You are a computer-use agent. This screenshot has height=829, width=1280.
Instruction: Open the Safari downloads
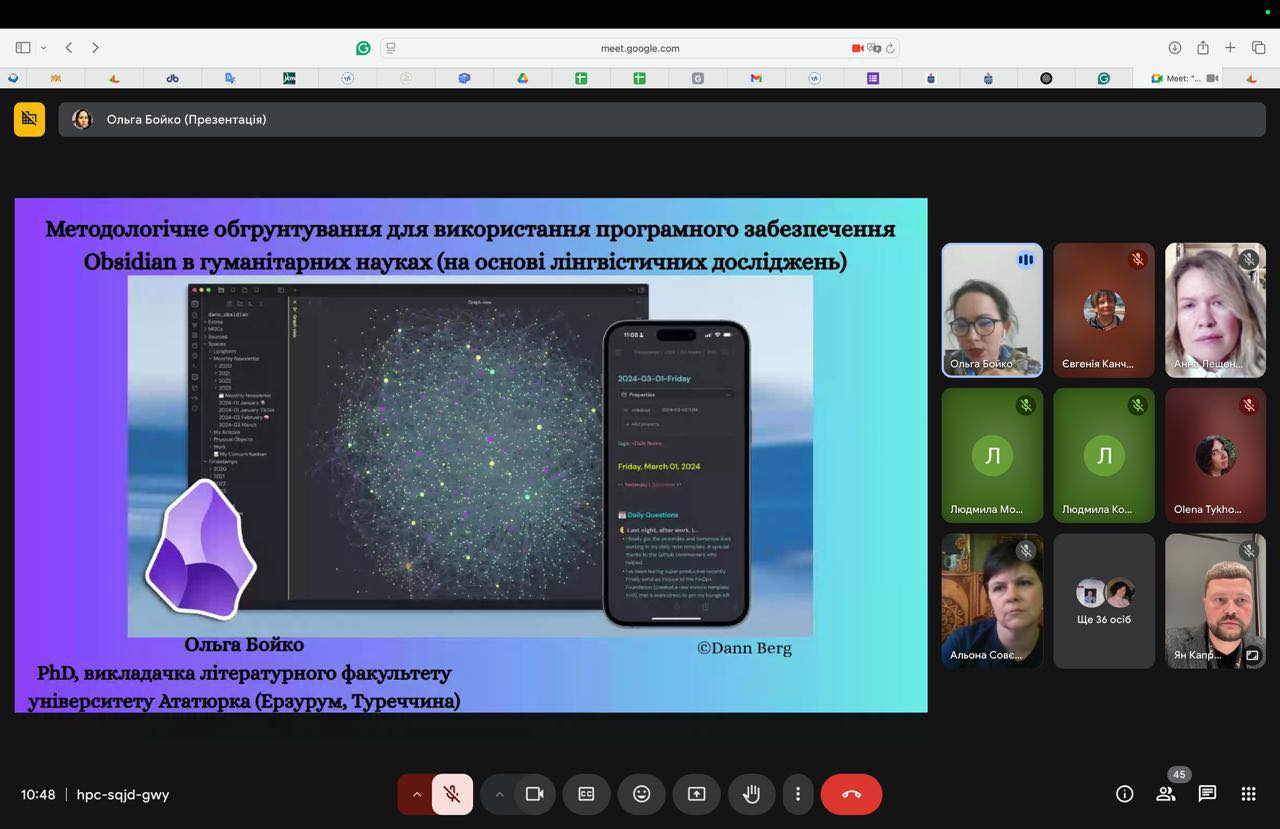1175,48
